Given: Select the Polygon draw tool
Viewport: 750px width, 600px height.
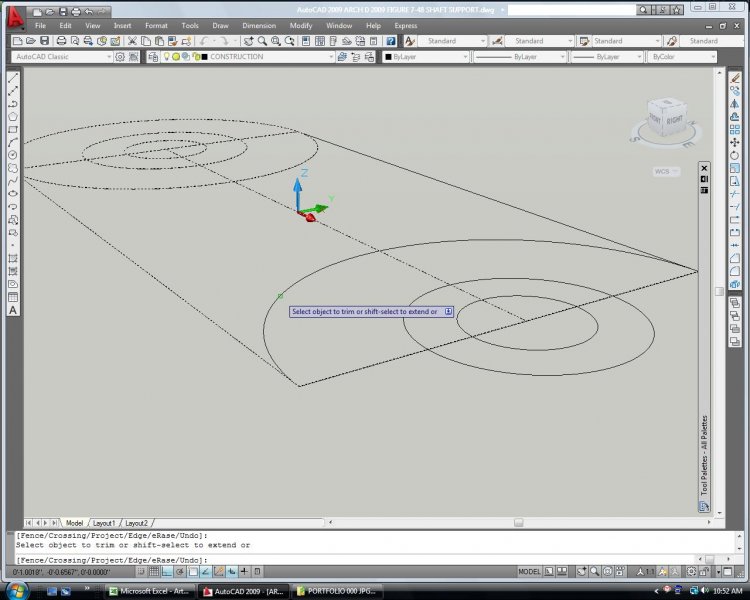Looking at the screenshot, I should pos(13,116).
